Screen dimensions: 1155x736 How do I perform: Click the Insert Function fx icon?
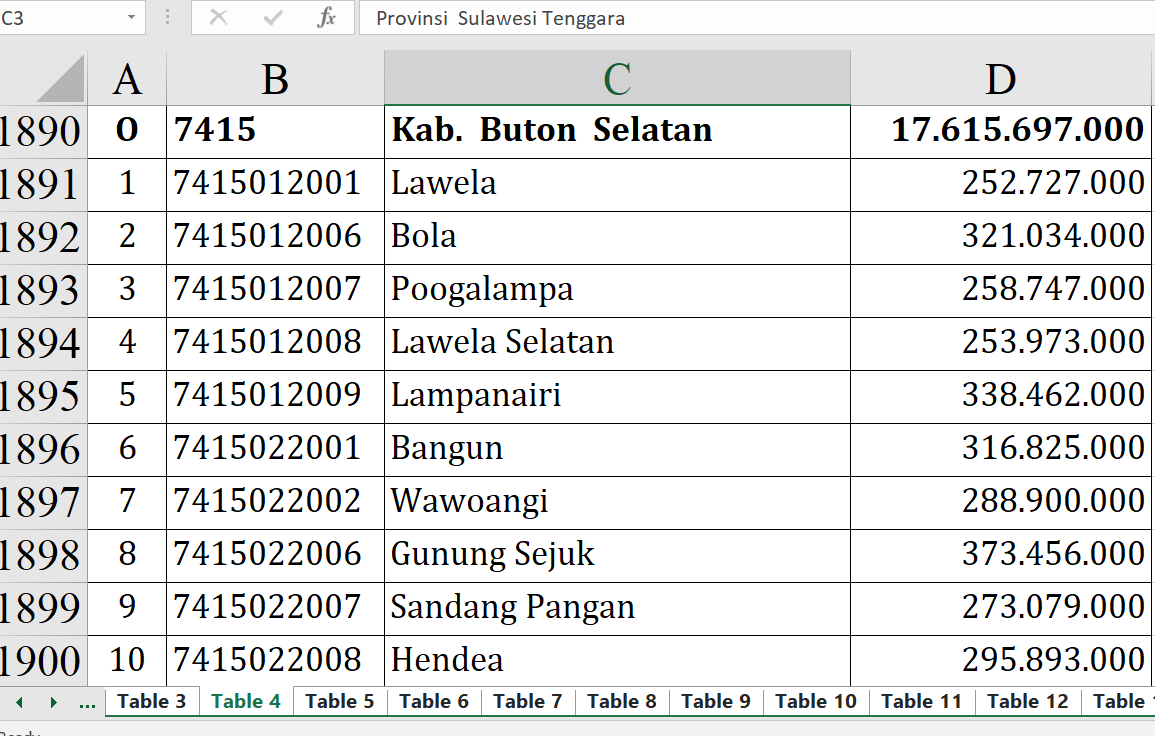[326, 18]
